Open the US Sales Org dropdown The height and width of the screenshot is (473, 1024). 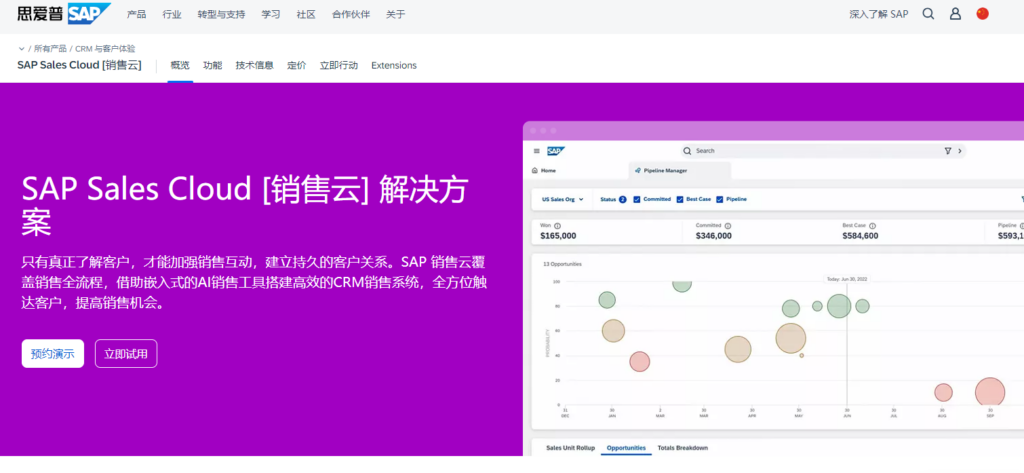[x=562, y=199]
